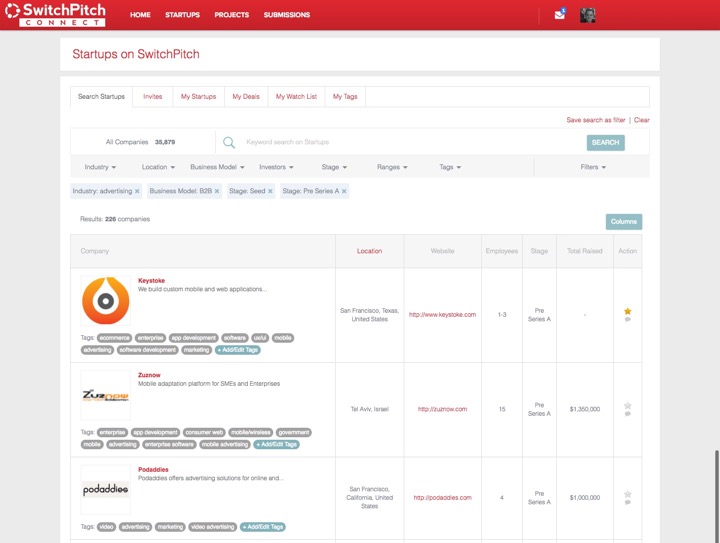Visit http://podaddies.com website link
Viewport: 720px width, 543px height.
point(442,498)
